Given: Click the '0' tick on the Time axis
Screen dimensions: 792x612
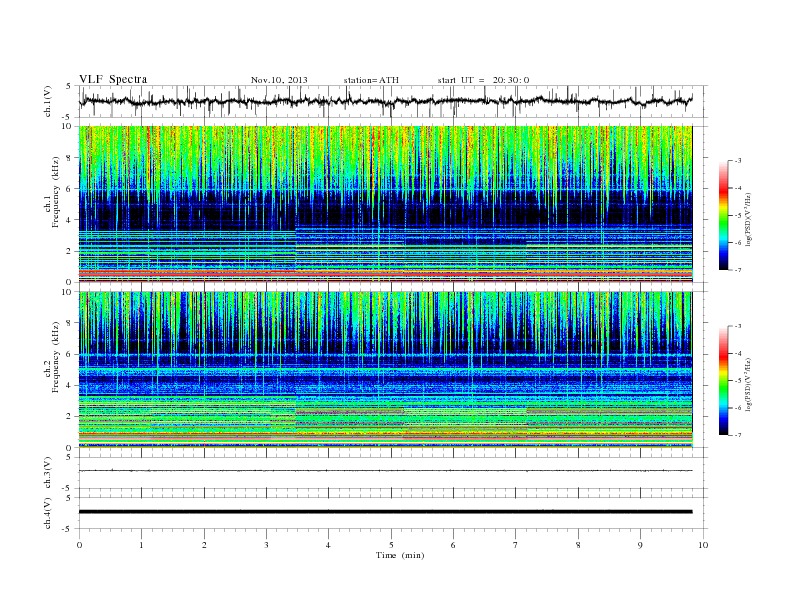Looking at the screenshot, I should (x=79, y=545).
